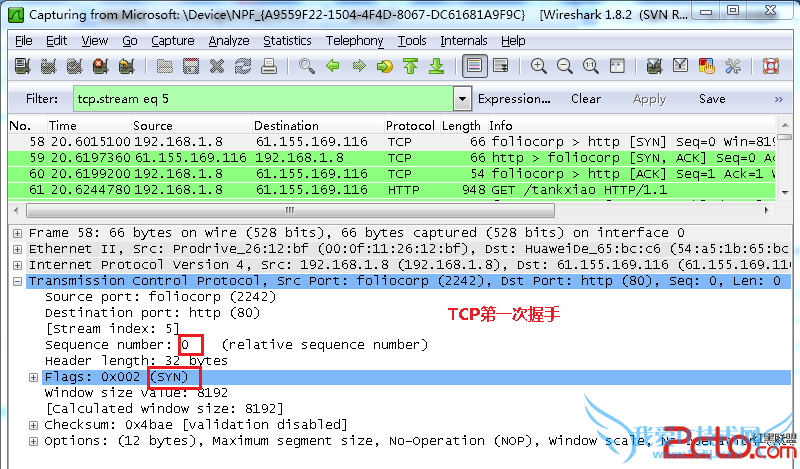Zoom out toolbar icon
800x469 pixels.
point(565,66)
